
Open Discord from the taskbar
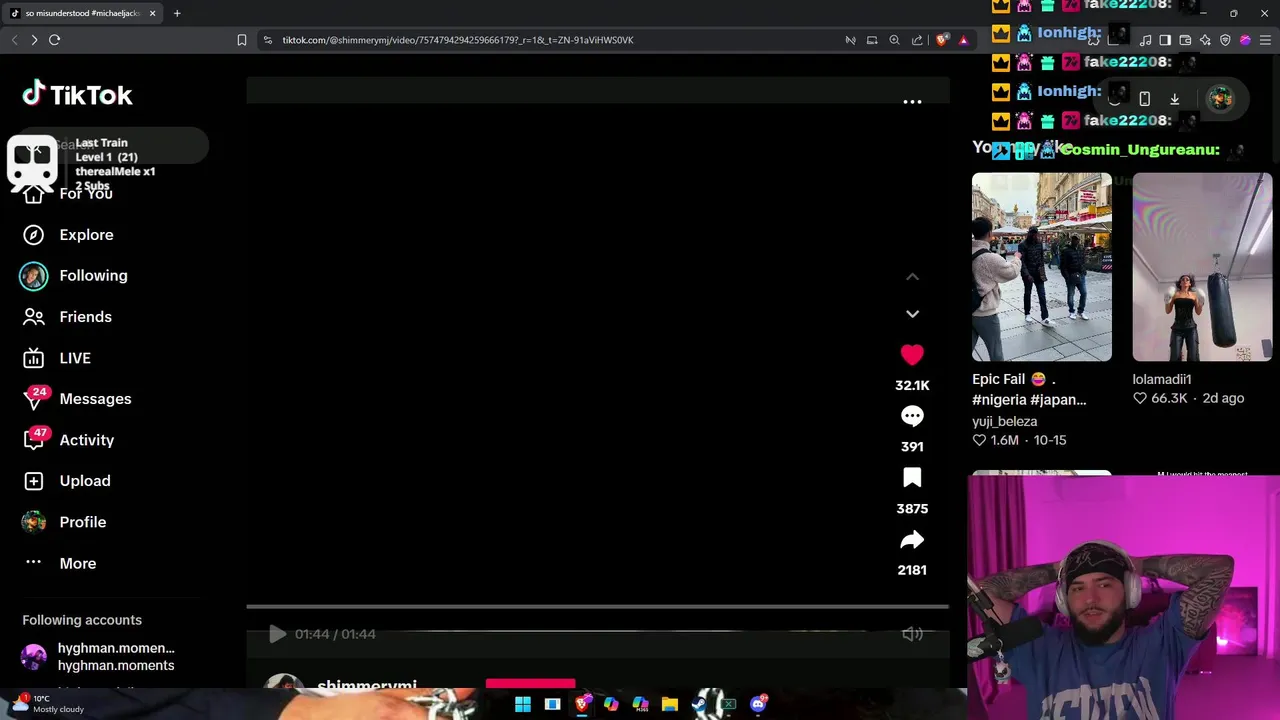[758, 704]
